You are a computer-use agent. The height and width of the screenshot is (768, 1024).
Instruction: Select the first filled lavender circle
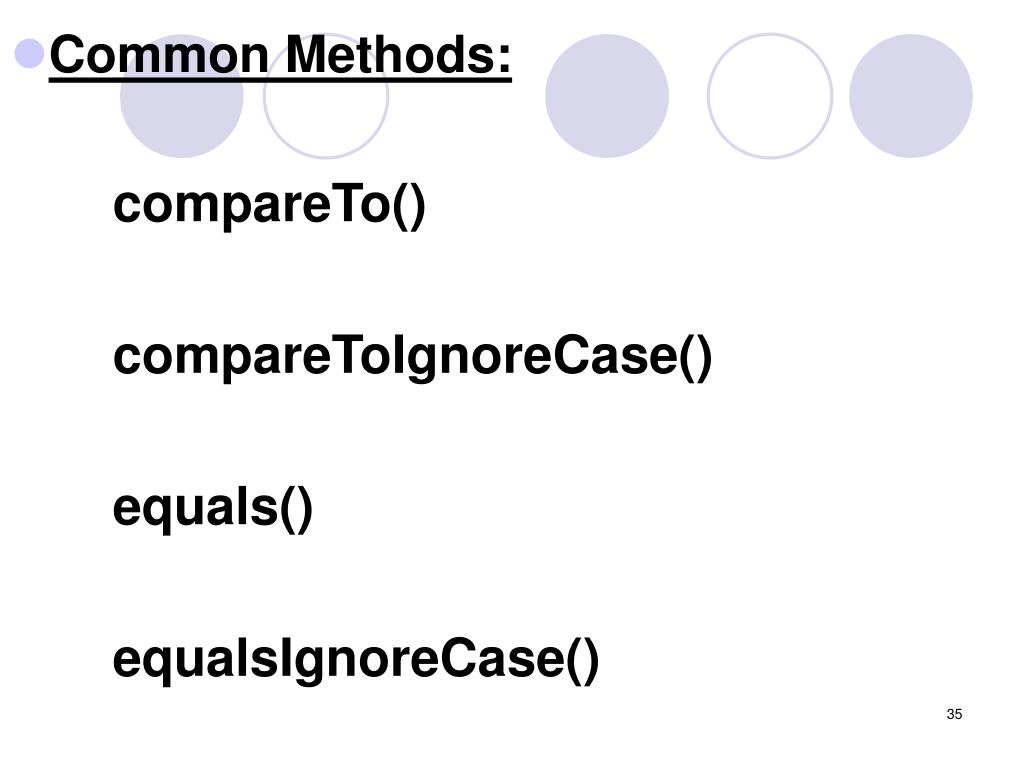pyautogui.click(x=182, y=96)
